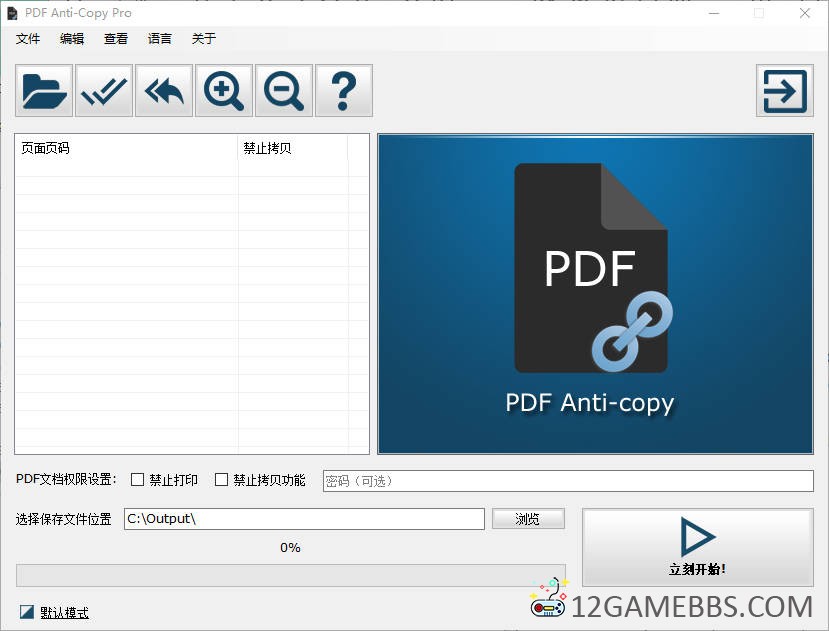The width and height of the screenshot is (829, 631).
Task: Open the 语言 menu
Action: coord(160,39)
